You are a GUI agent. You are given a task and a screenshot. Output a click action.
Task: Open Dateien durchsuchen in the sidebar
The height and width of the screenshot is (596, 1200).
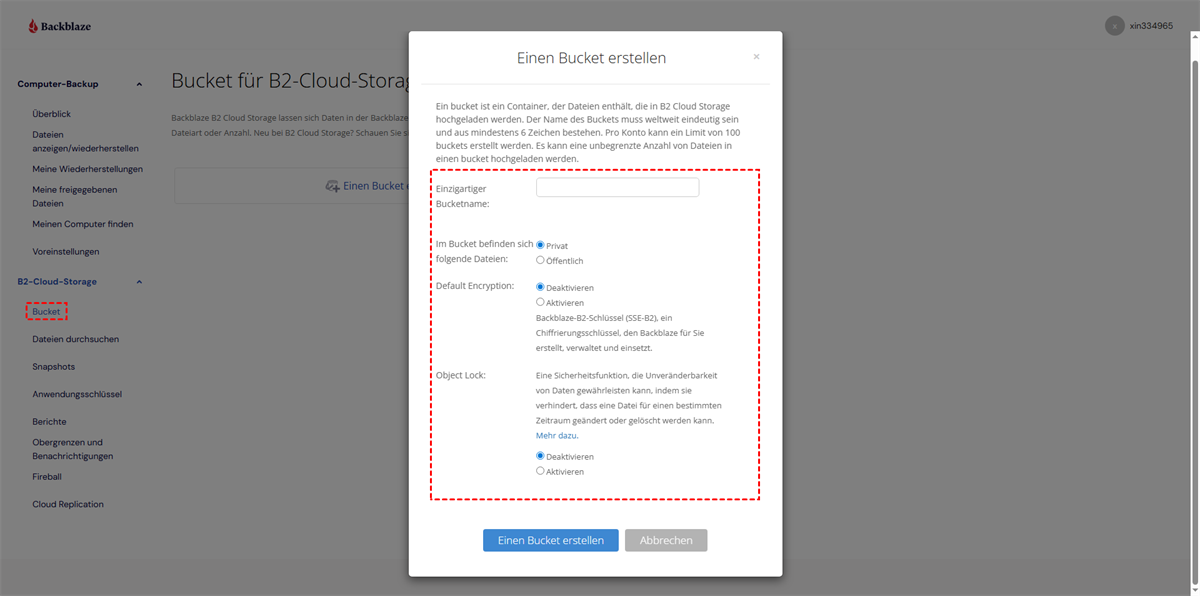(x=75, y=339)
